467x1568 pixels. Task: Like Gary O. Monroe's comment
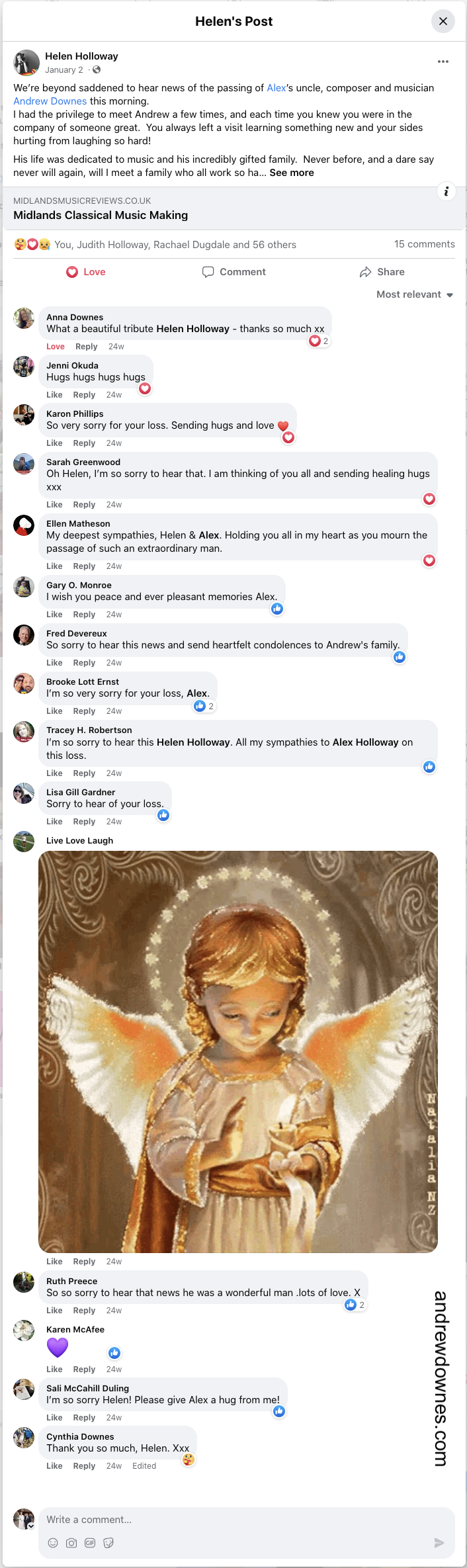(x=54, y=614)
